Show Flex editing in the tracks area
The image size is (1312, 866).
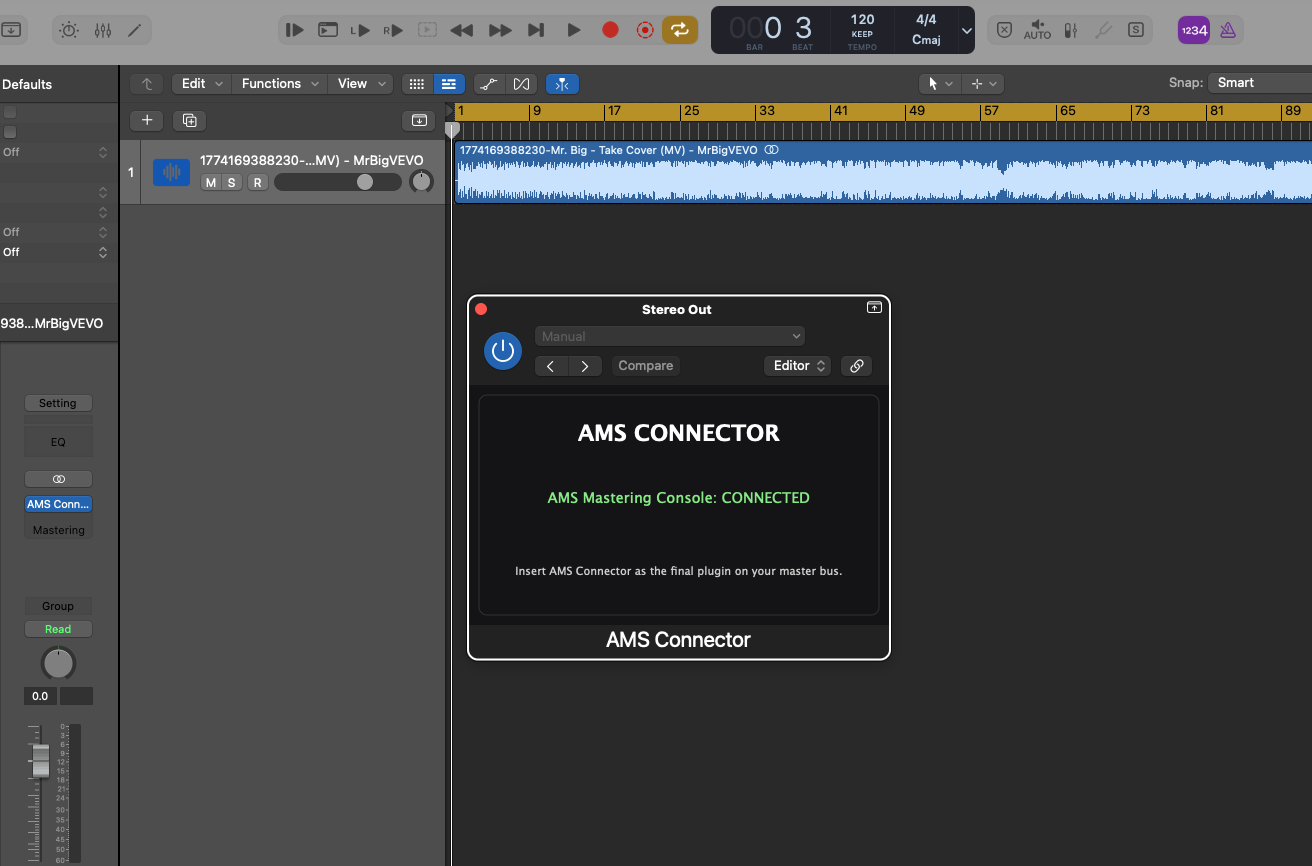tap(521, 84)
